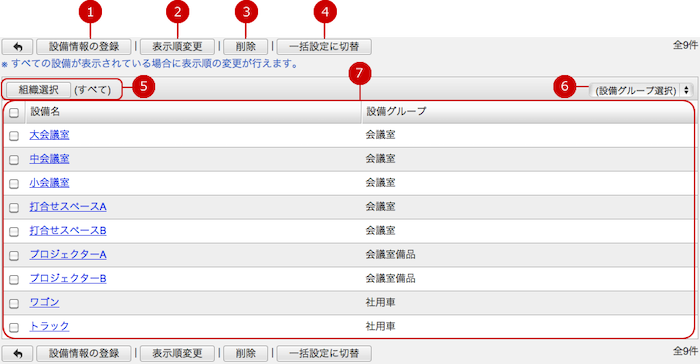Viewport: 700px width, 364px height.
Task: Click the top 全9件 count text
Action: point(685,45)
